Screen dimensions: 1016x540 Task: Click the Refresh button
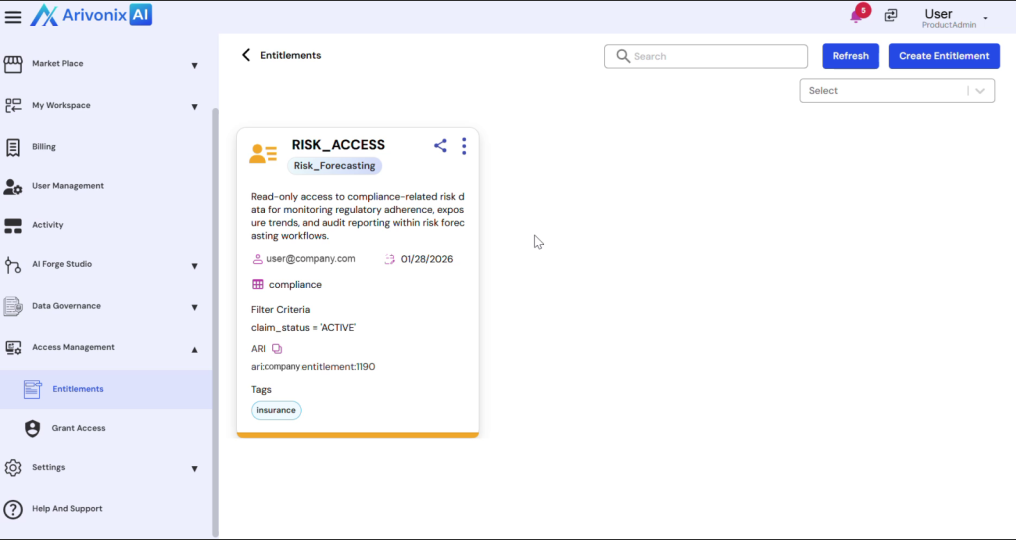coord(850,56)
